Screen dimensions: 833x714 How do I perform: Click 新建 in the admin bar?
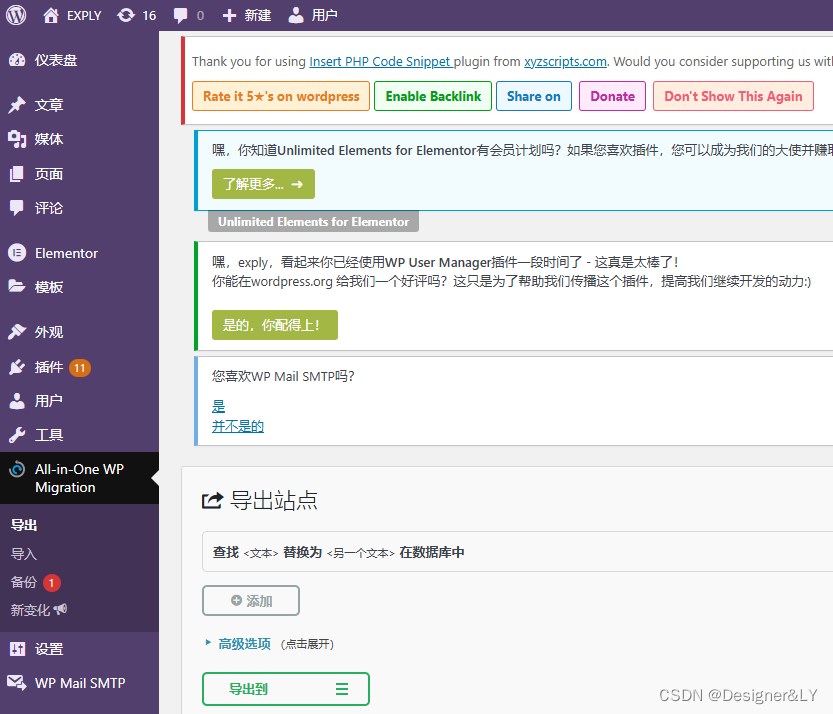coord(247,15)
